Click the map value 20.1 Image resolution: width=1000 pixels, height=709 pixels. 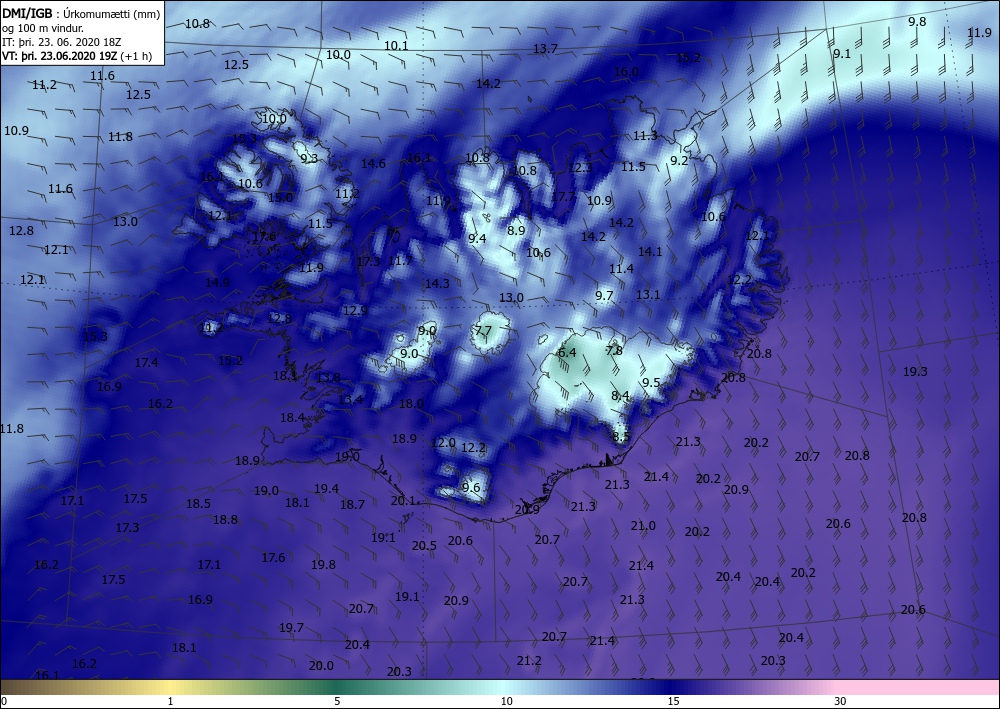click(402, 501)
